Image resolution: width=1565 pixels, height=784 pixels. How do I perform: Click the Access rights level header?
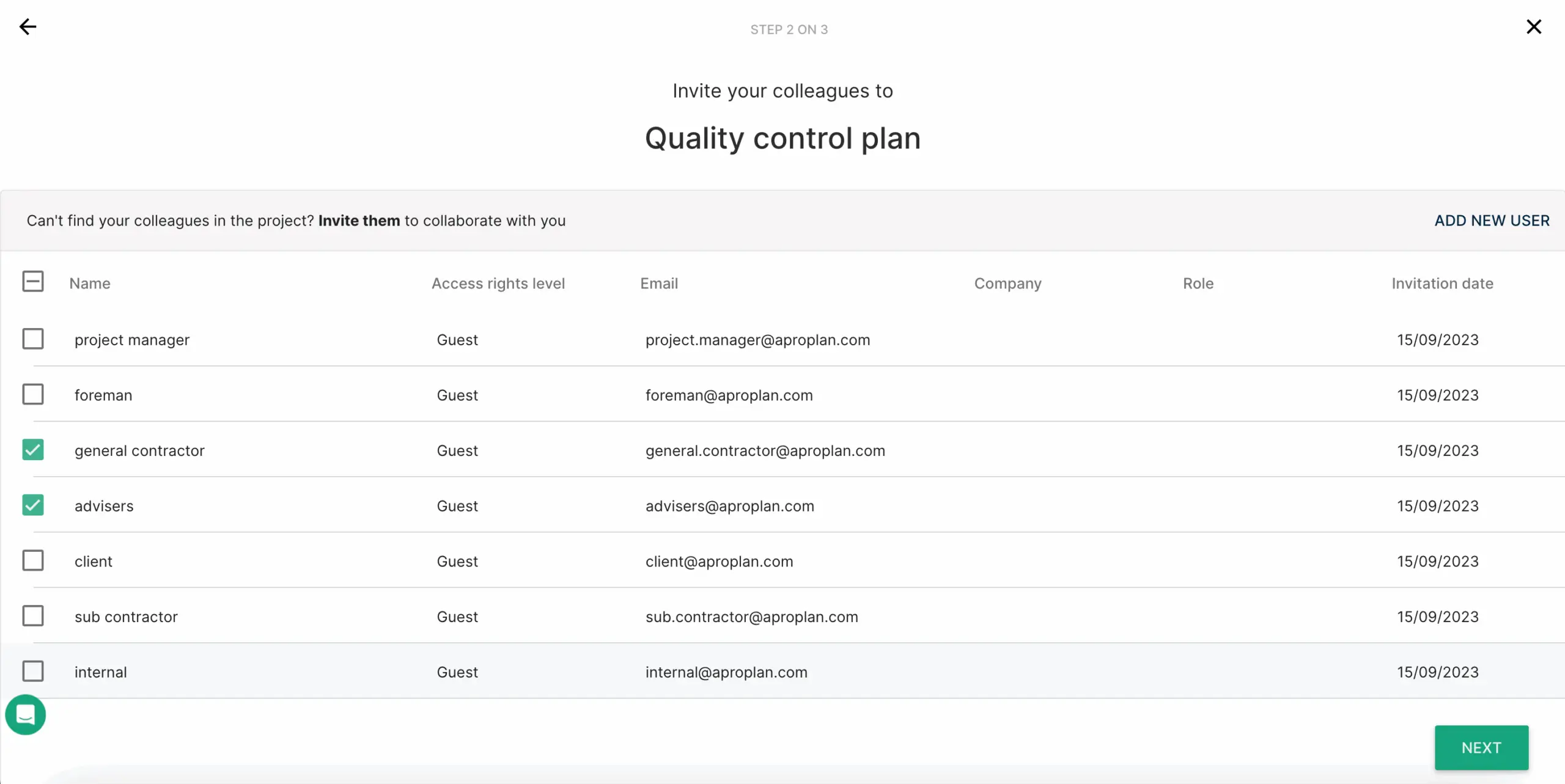click(498, 284)
